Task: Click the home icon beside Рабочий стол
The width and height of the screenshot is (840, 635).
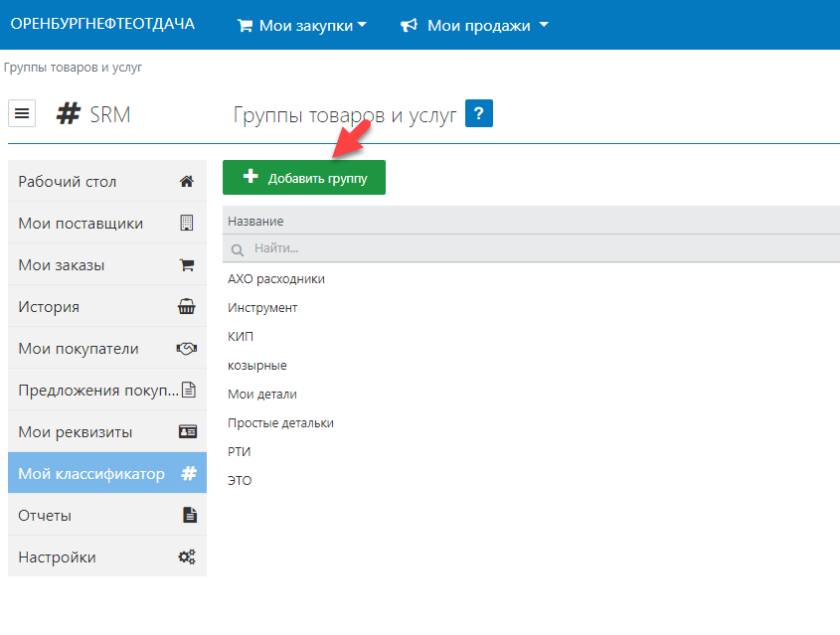Action: pos(186,182)
